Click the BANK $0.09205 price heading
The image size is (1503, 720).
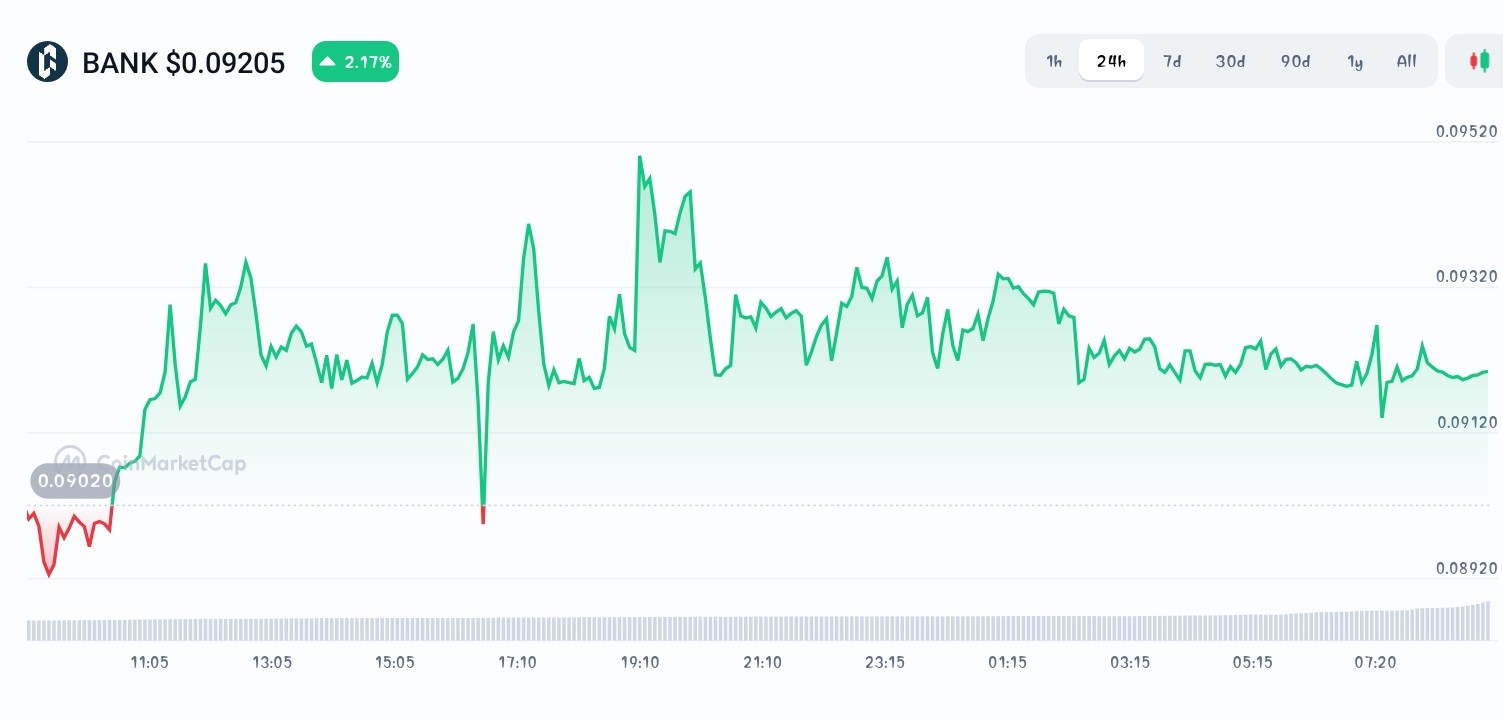[183, 62]
